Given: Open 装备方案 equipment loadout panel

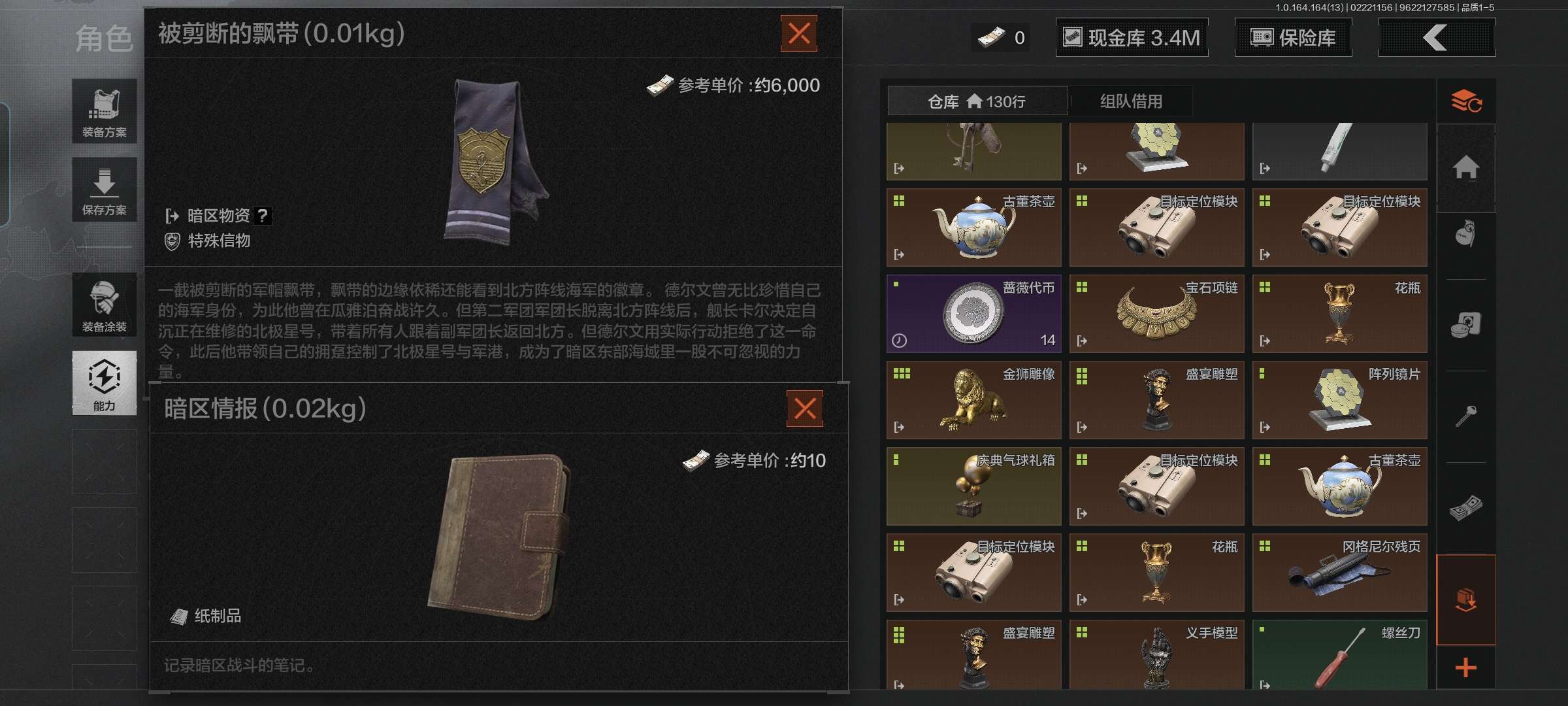Looking at the screenshot, I should coord(105,111).
